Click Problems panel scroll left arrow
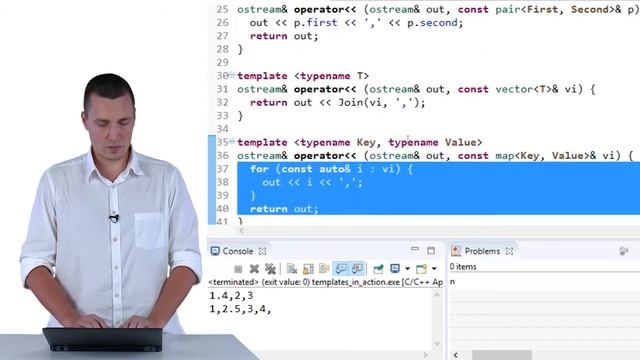640x360 pixels. [x=456, y=355]
